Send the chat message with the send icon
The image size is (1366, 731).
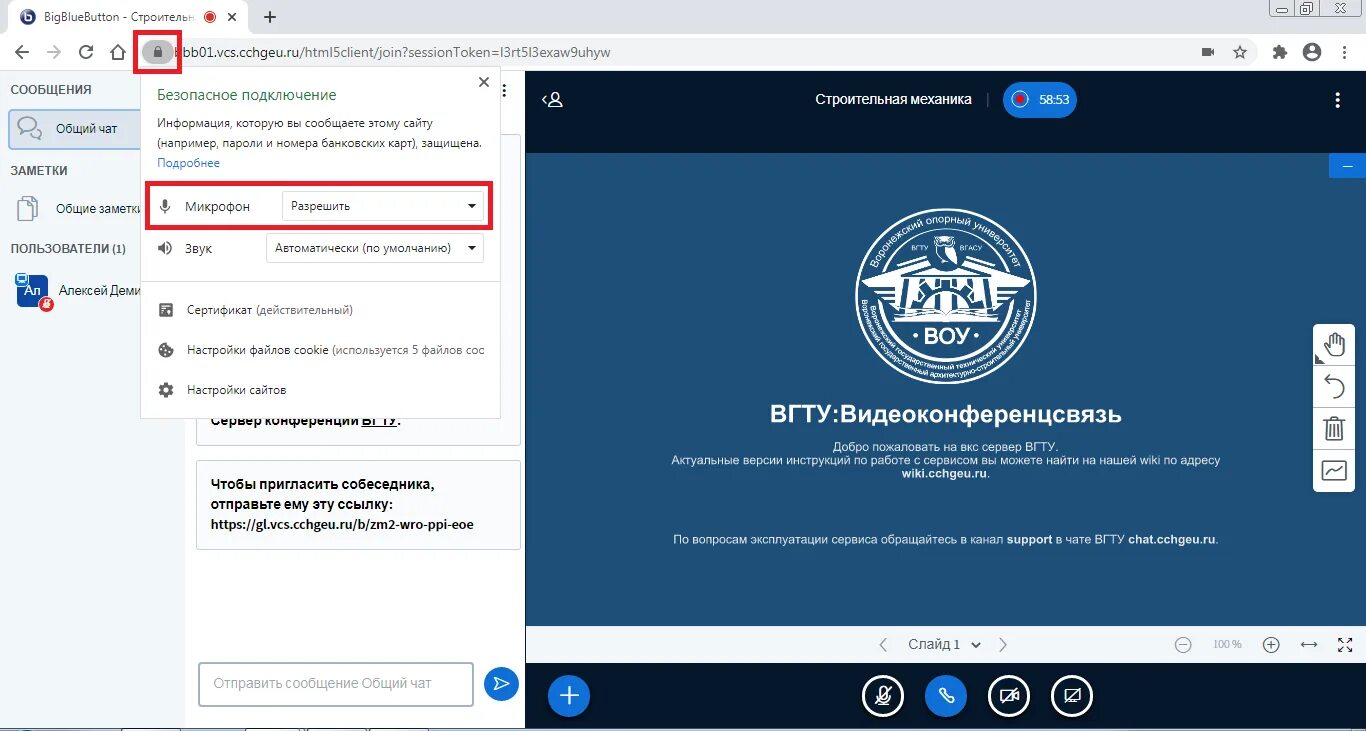[501, 684]
